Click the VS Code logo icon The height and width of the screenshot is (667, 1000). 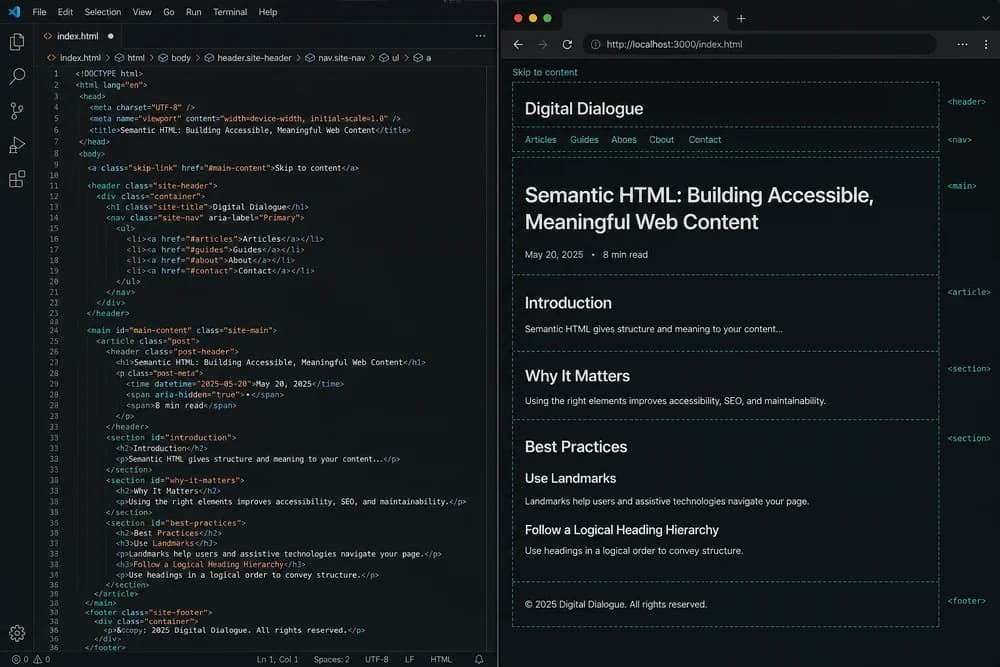pos(14,11)
